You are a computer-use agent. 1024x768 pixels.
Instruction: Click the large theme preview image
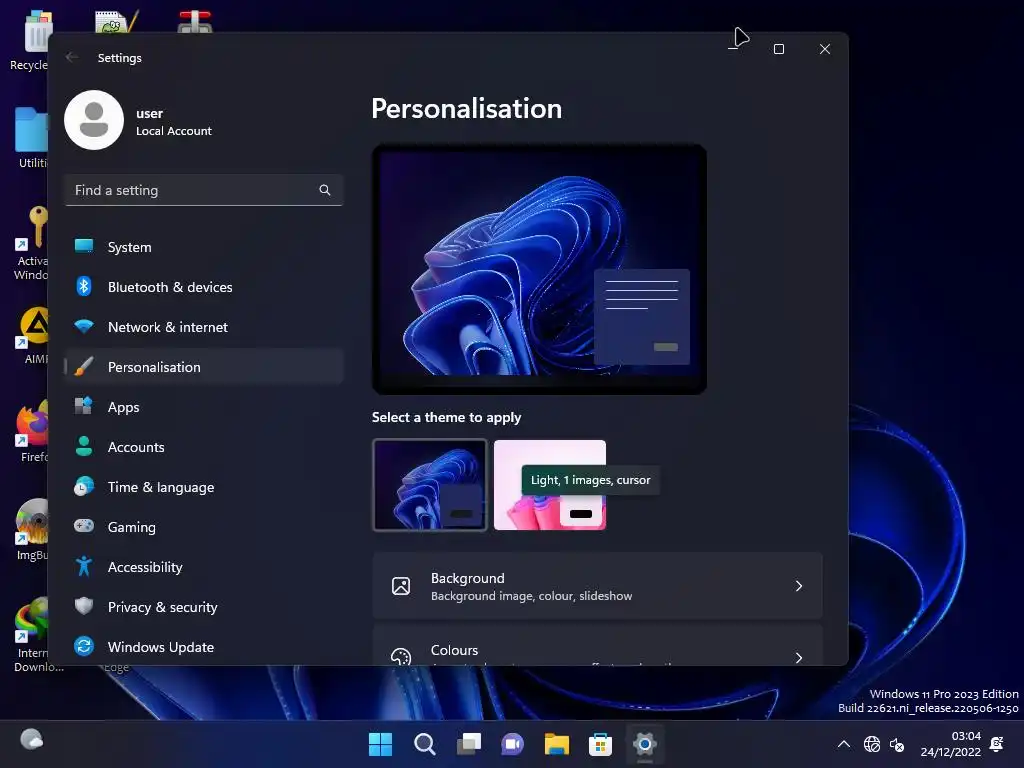tap(539, 269)
